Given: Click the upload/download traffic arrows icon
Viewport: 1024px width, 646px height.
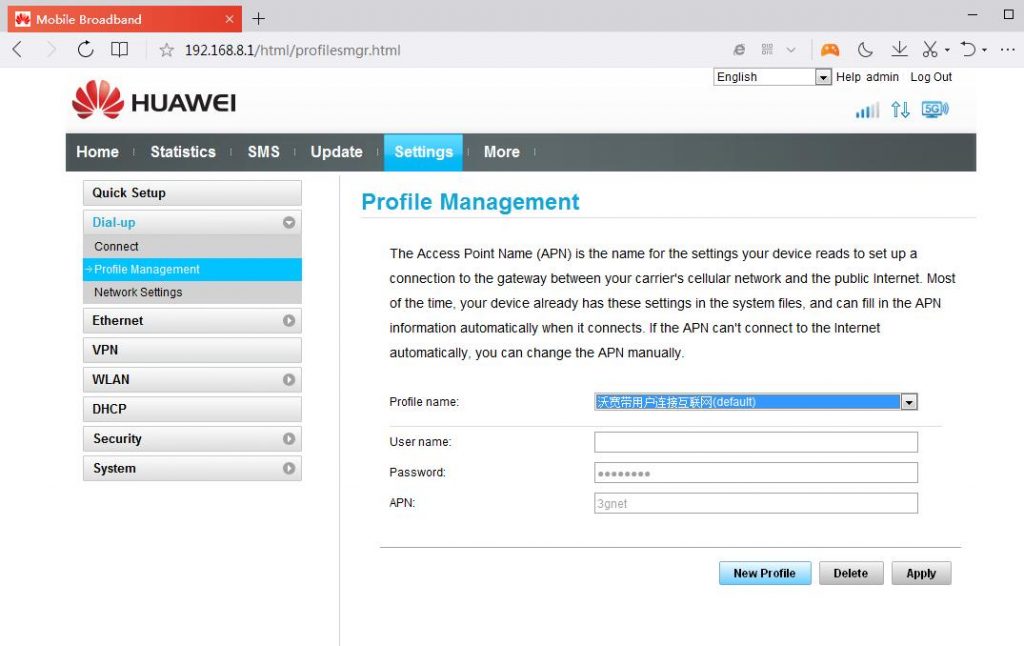Looking at the screenshot, I should (900, 109).
